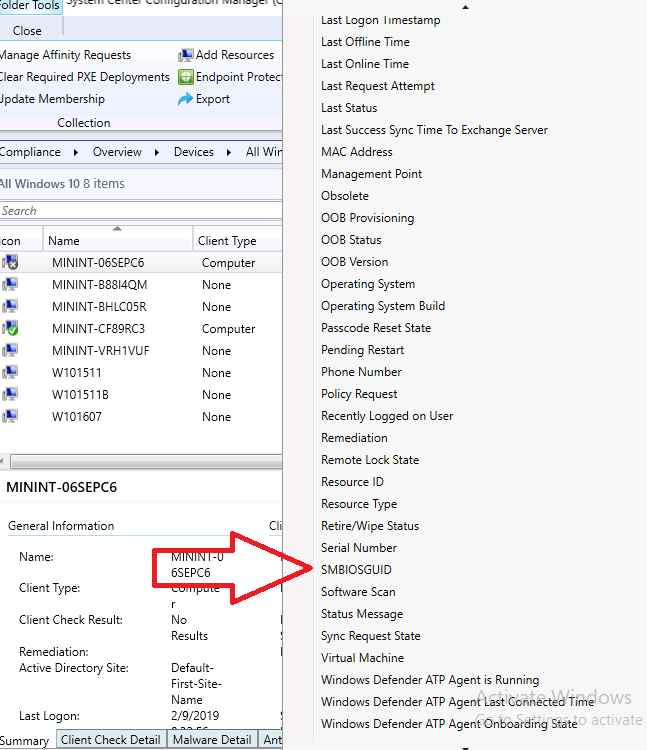Sort by the Name column header
This screenshot has height=750, width=647.
pyautogui.click(x=118, y=241)
